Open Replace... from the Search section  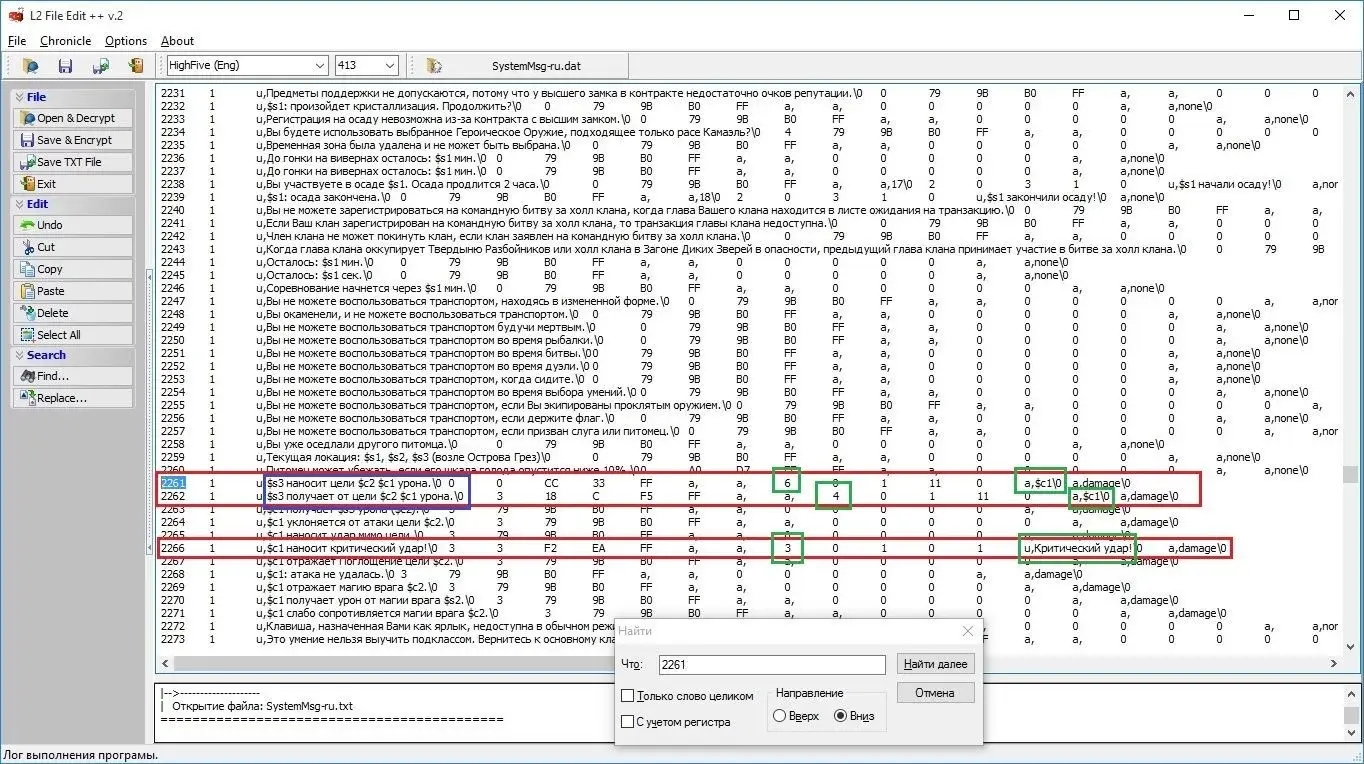tap(72, 398)
